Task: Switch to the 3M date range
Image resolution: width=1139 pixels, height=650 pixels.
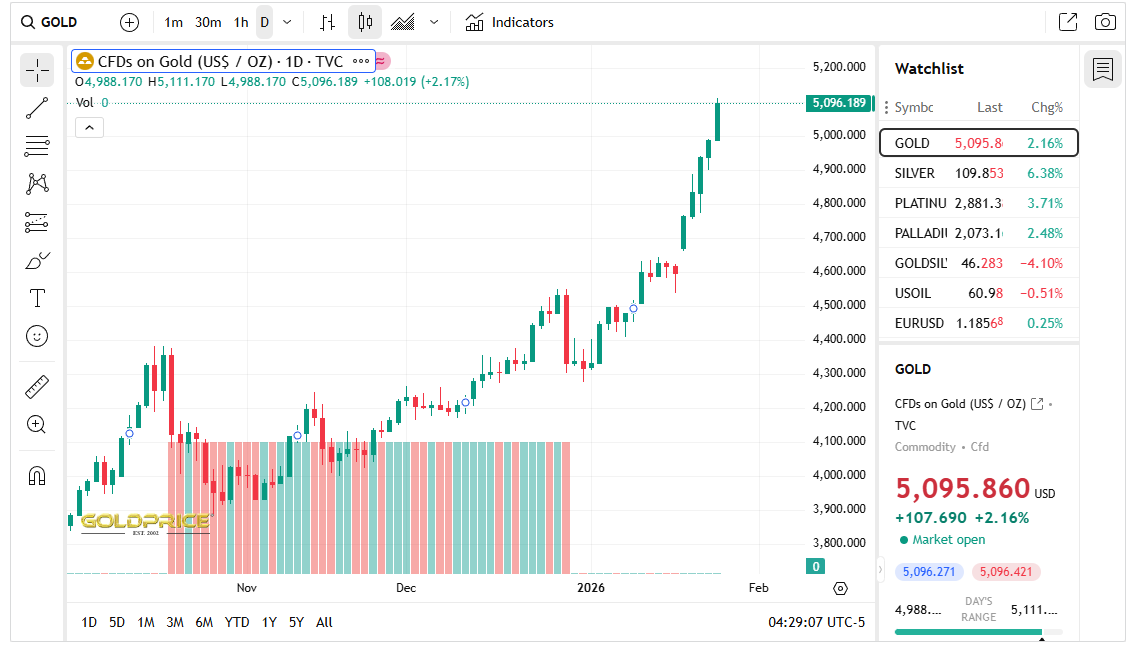Action: coord(175,622)
